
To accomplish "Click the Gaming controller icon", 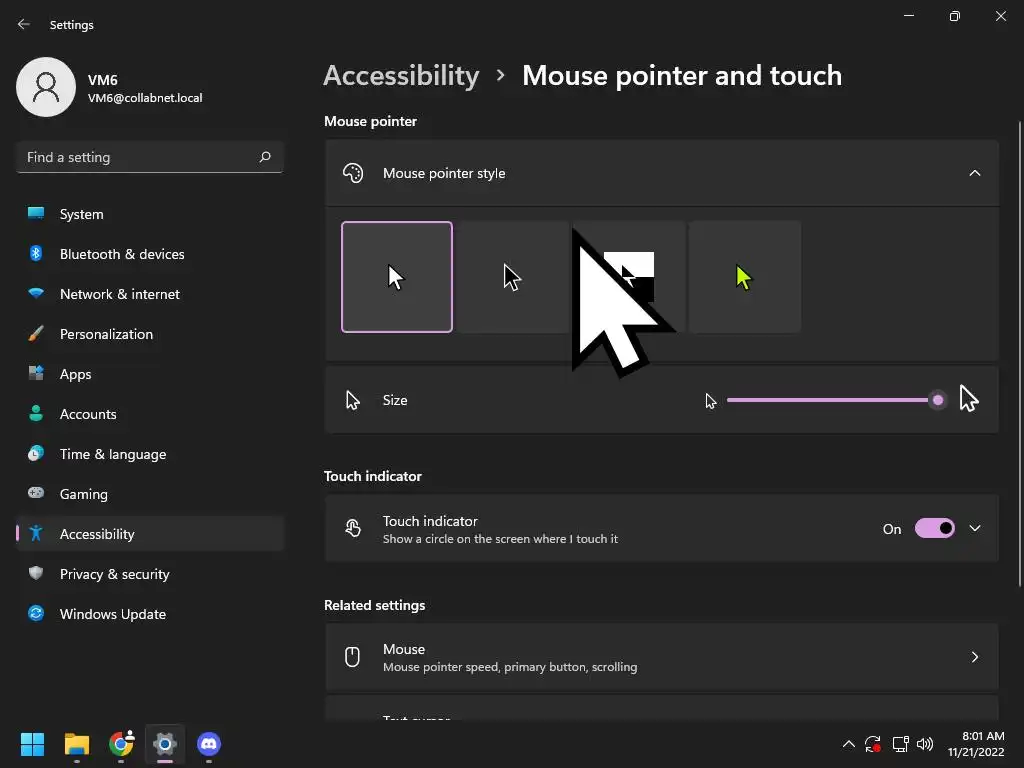I will [36, 493].
